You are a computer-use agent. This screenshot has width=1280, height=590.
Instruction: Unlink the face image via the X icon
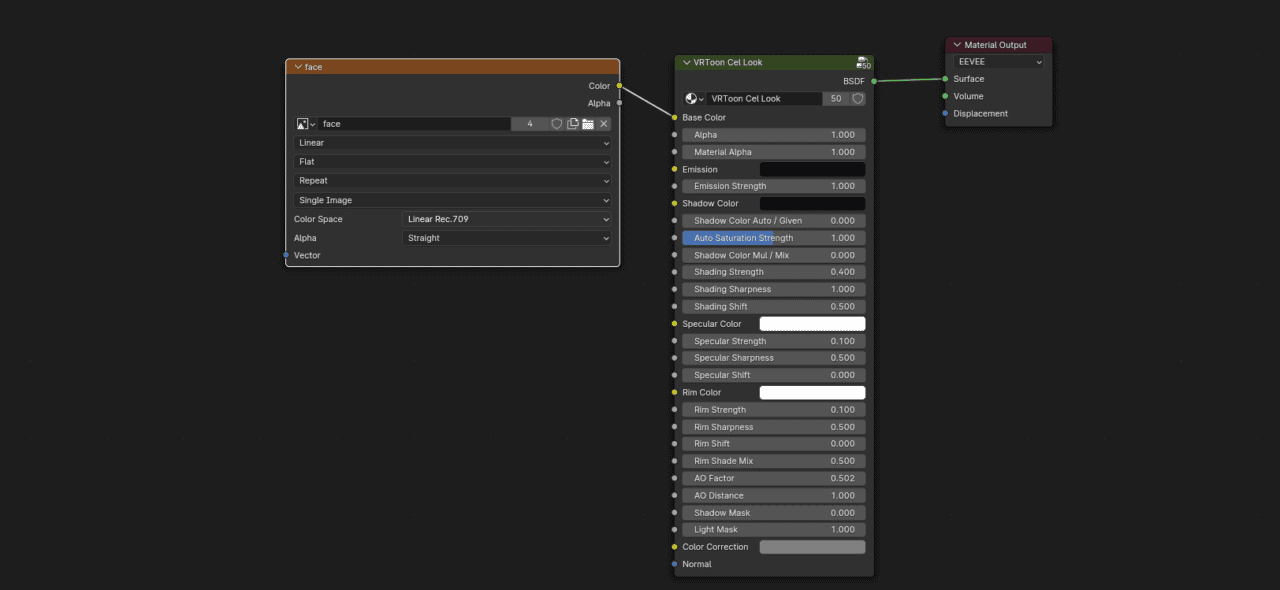pos(603,123)
